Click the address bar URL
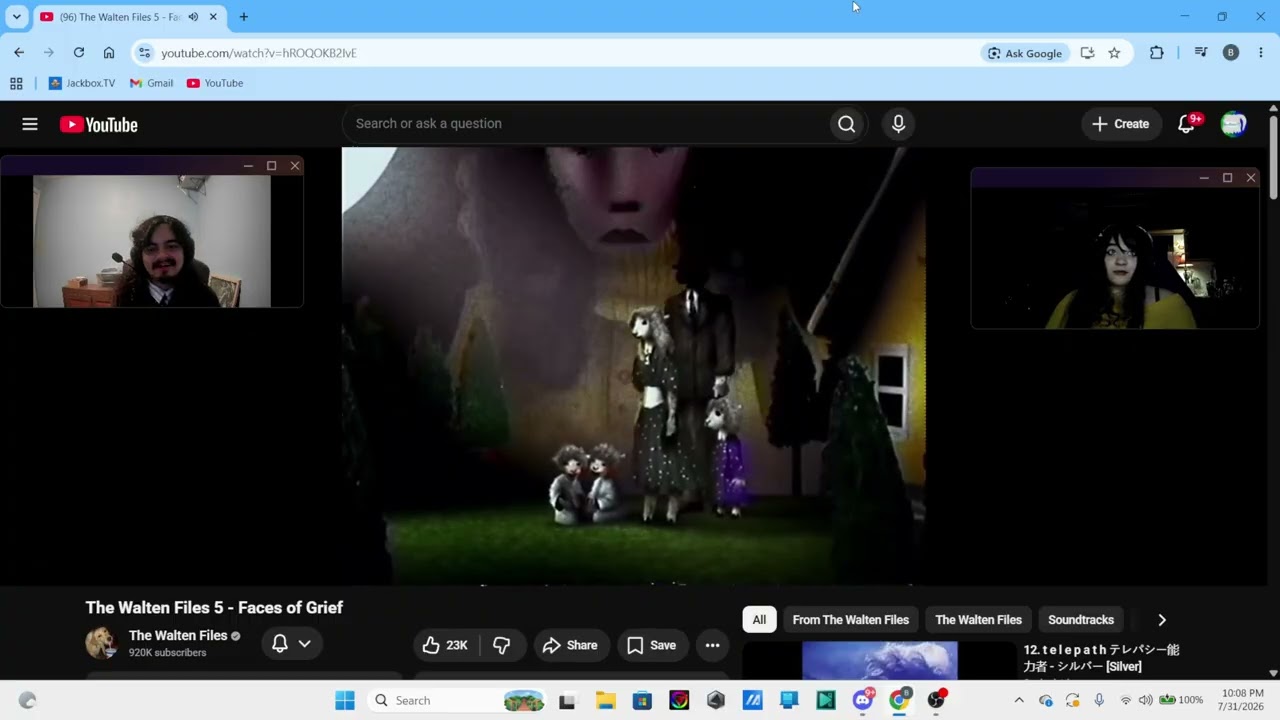Screen dimensions: 1280x720 (259, 53)
